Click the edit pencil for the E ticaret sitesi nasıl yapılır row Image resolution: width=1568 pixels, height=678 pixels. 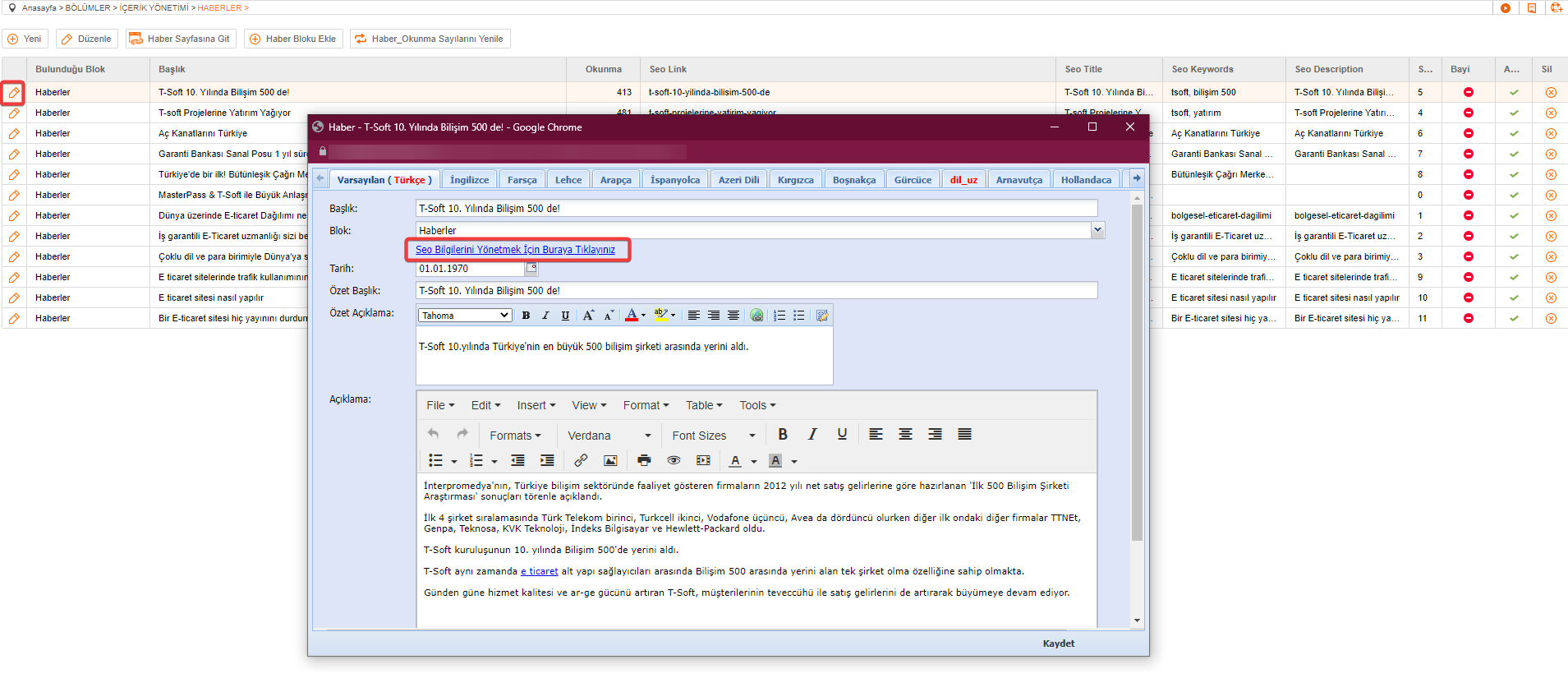(x=14, y=298)
